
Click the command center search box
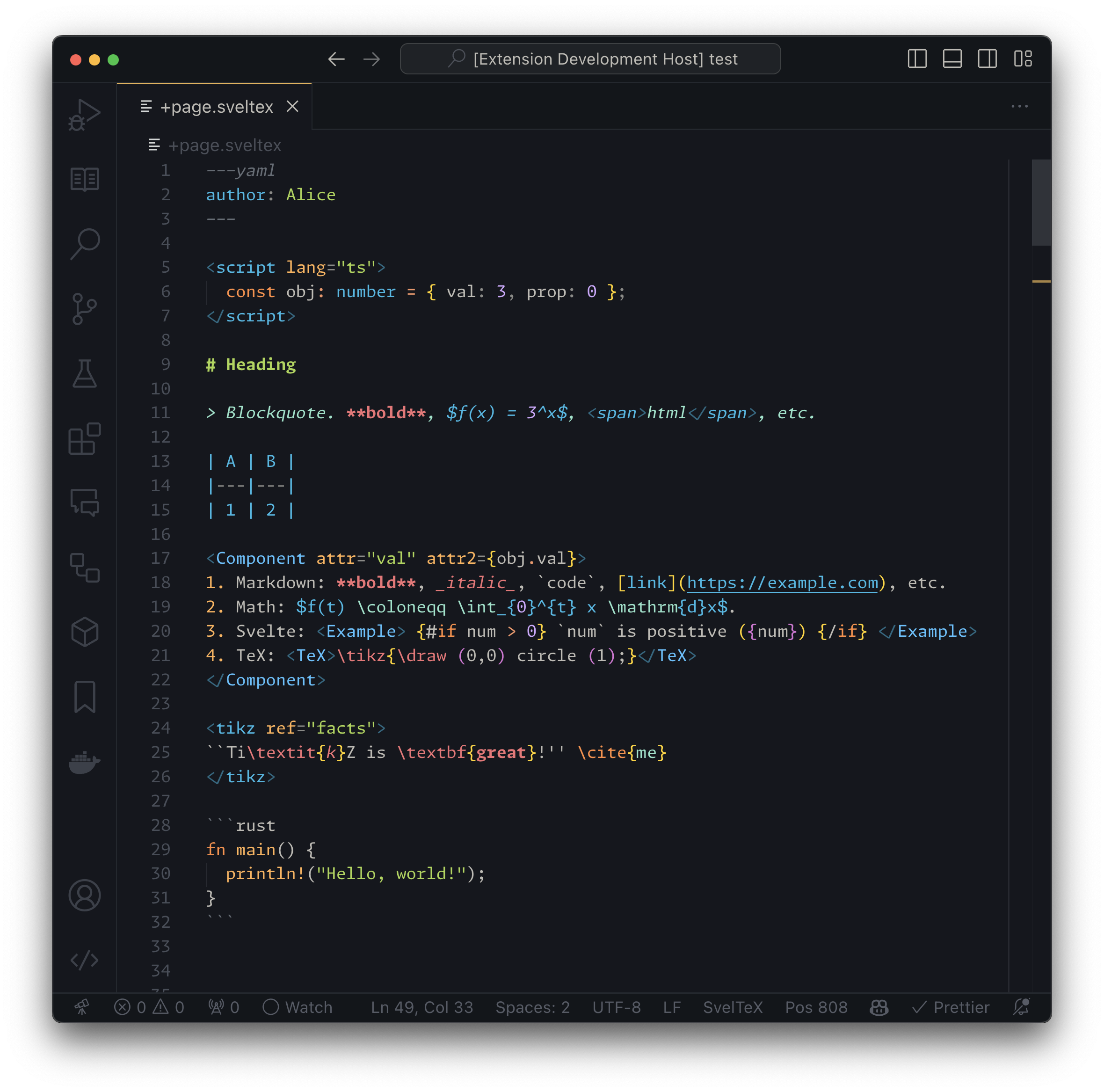590,59
